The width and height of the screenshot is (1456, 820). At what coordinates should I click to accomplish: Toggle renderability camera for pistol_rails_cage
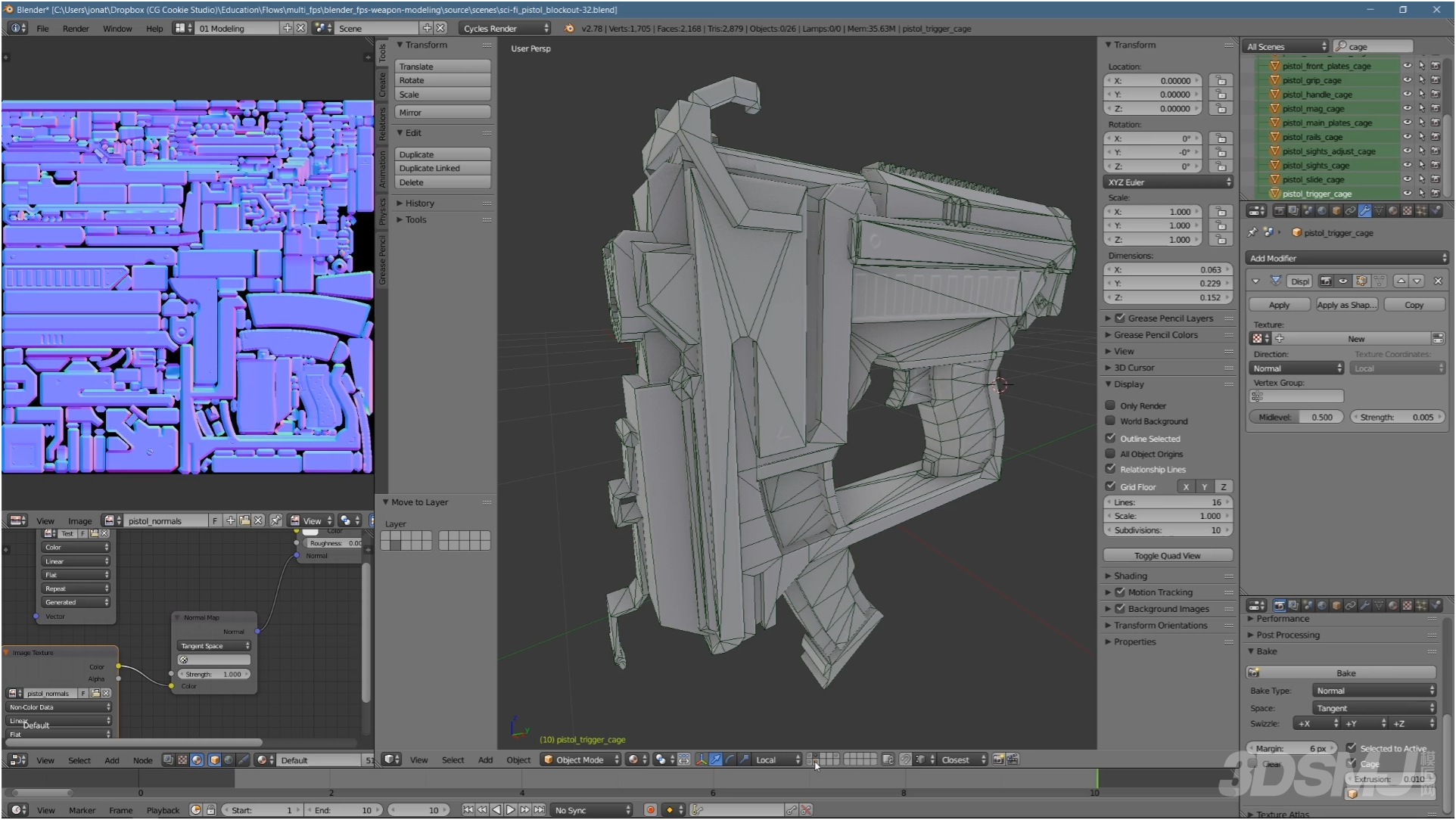(x=1435, y=137)
